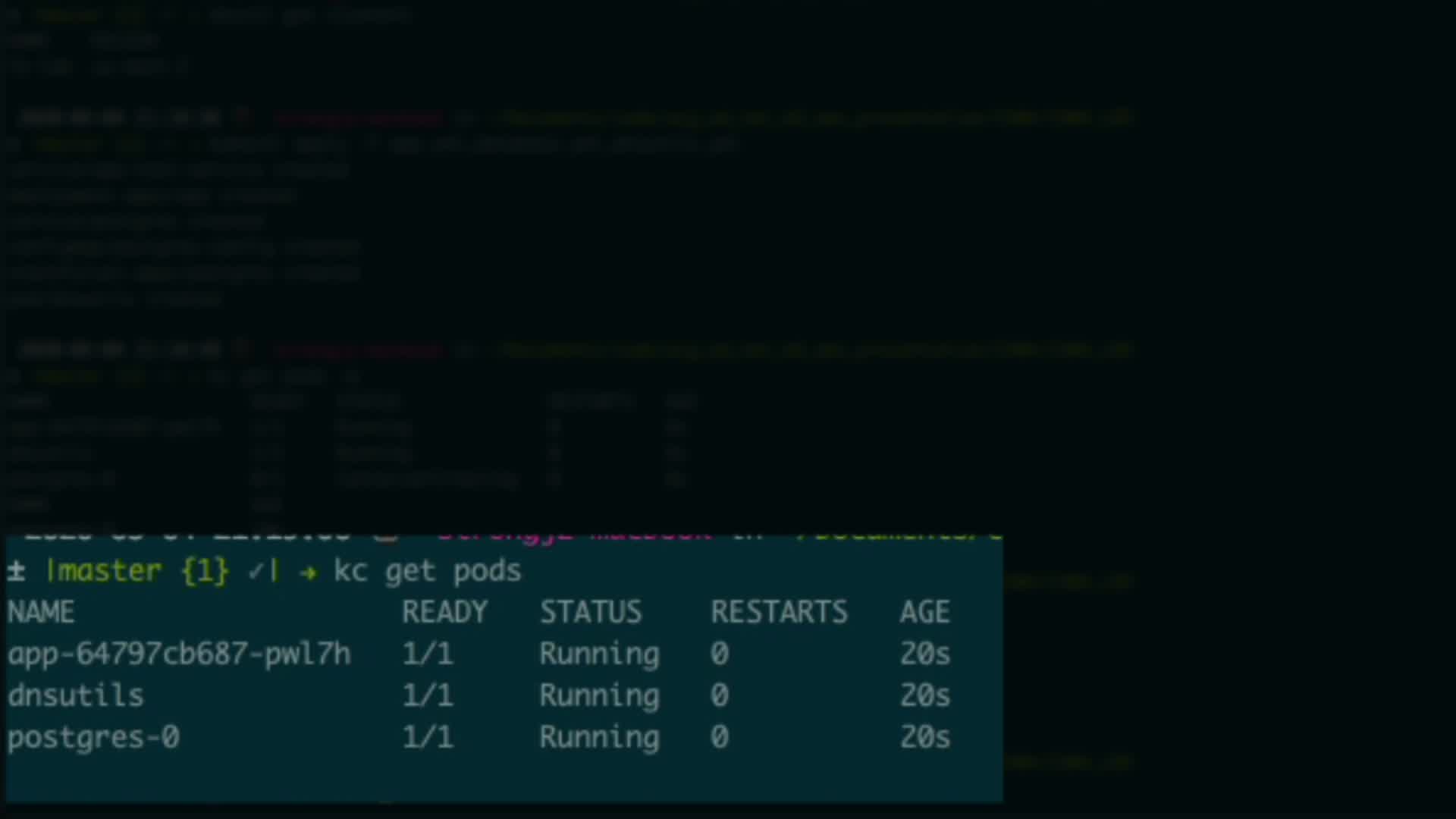This screenshot has width=1456, height=819.
Task: Click the ± git status symbol
Action: click(16, 571)
